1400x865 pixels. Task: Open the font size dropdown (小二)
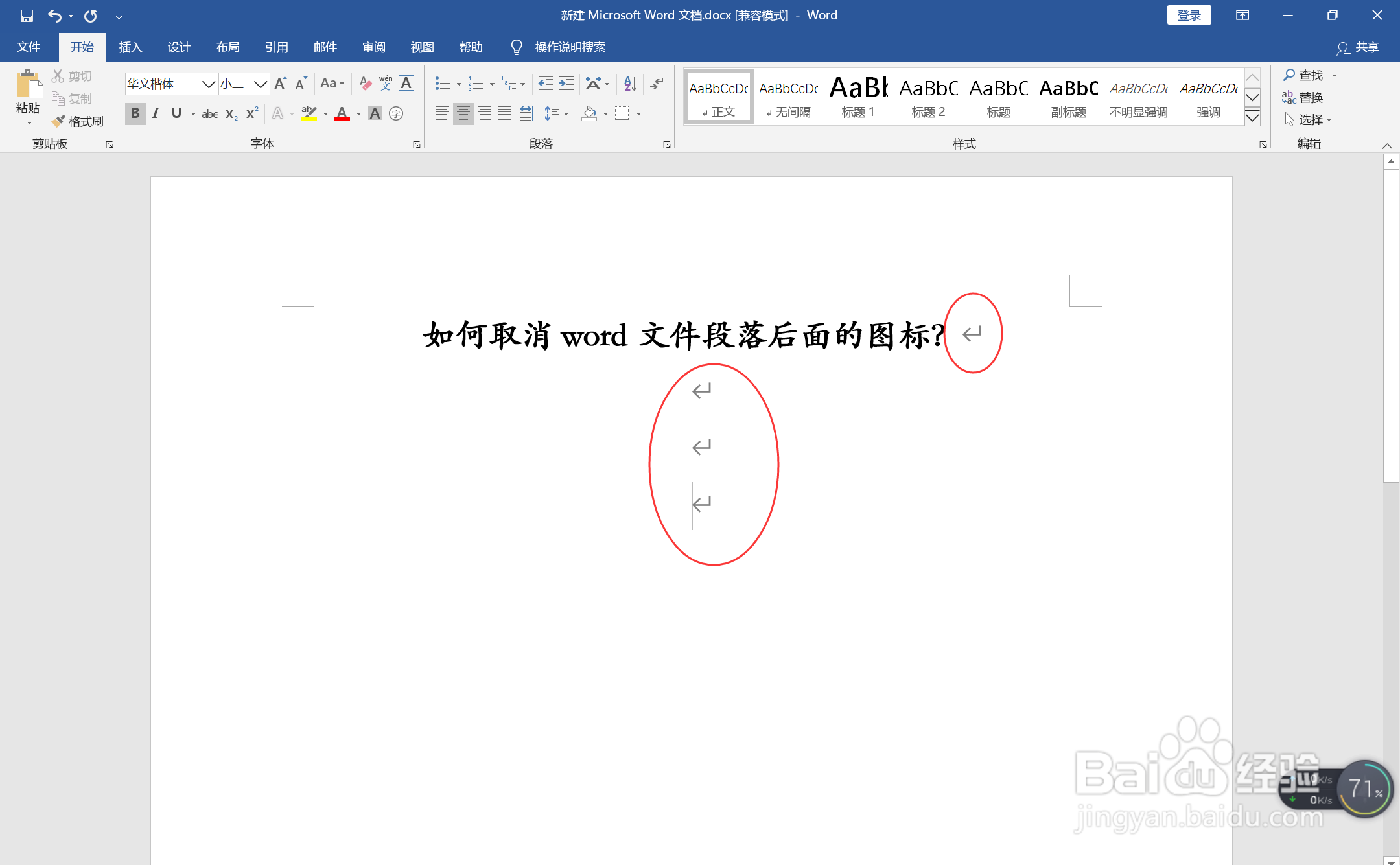[x=261, y=84]
